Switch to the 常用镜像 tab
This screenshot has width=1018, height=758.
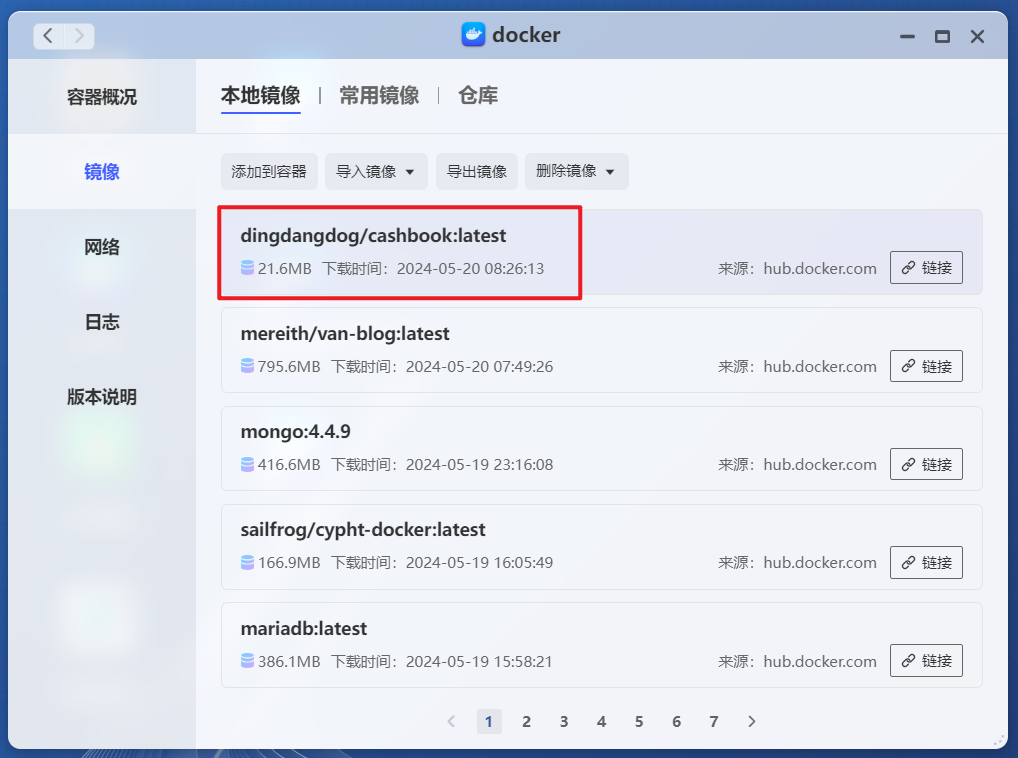coord(379,95)
